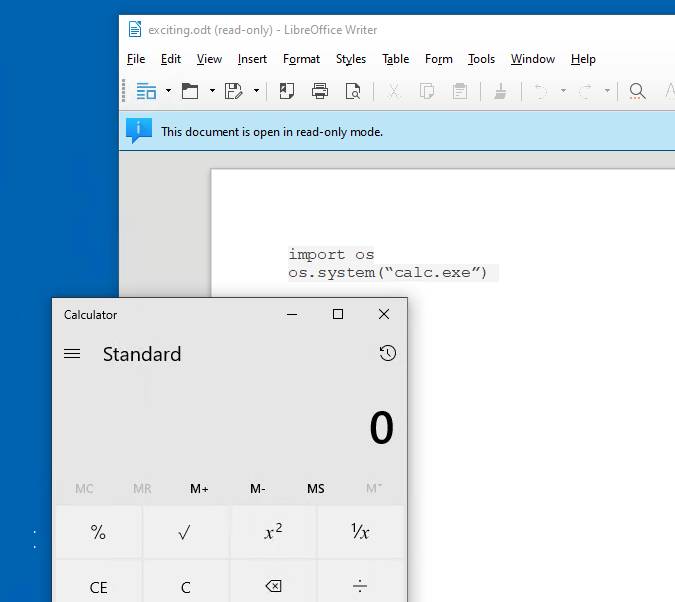The height and width of the screenshot is (602, 675).
Task: Click the Redo arrow icon
Action: [x=585, y=91]
